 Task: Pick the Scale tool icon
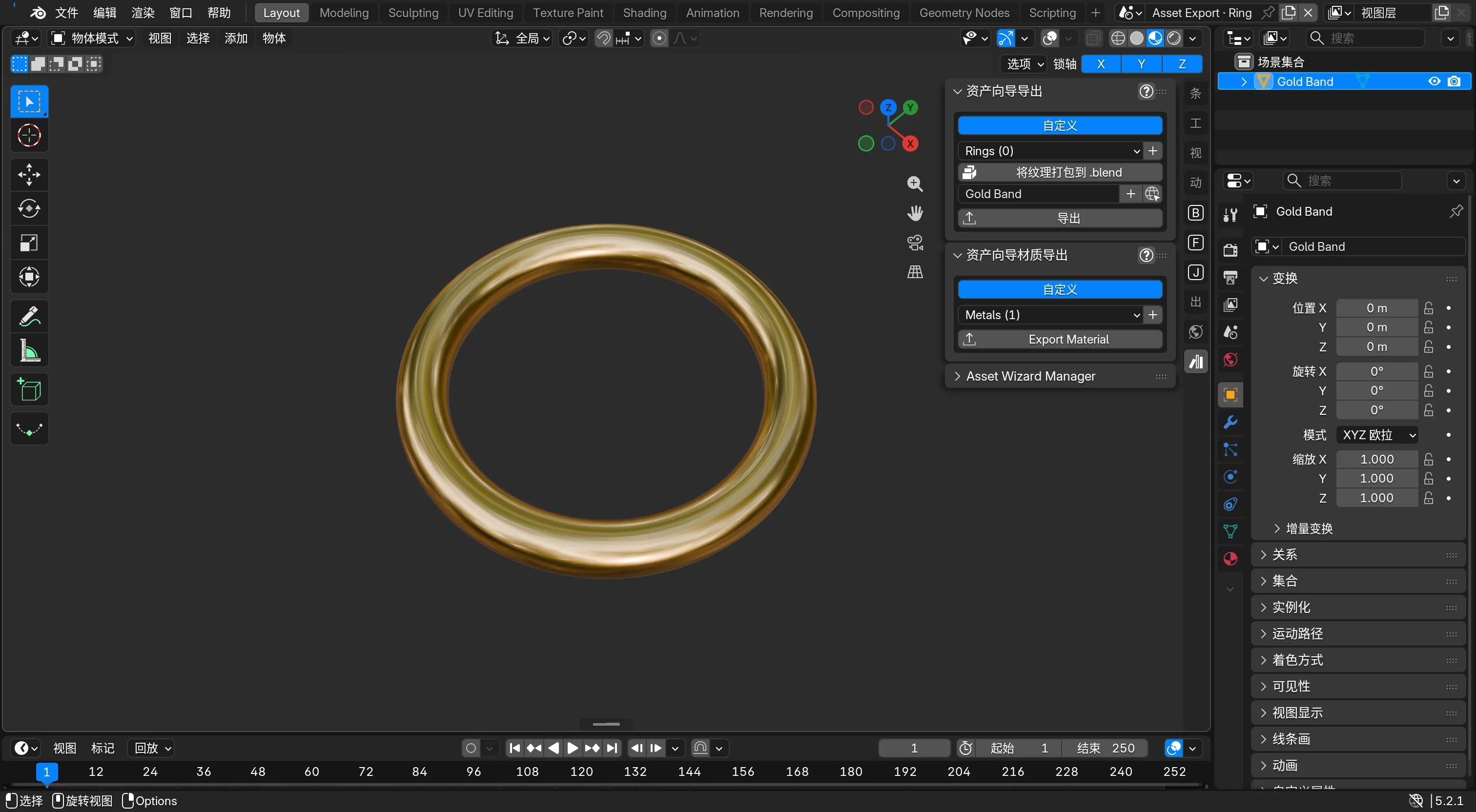29,243
